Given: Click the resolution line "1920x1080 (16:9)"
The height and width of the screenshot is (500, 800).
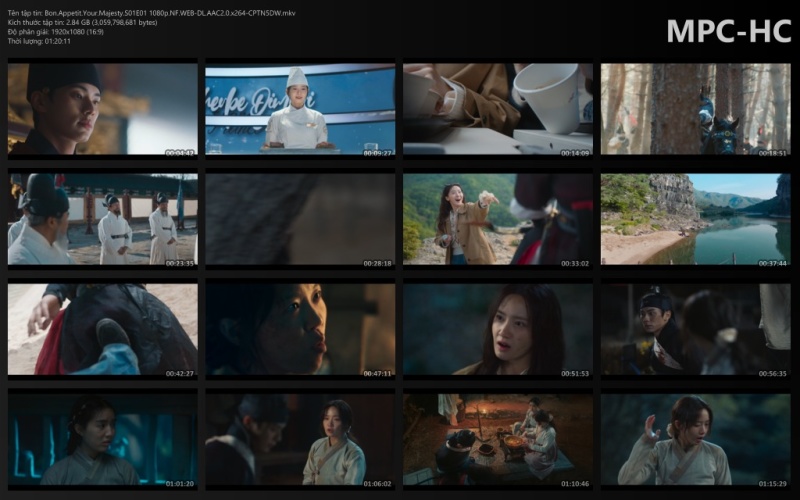Looking at the screenshot, I should click(56, 32).
